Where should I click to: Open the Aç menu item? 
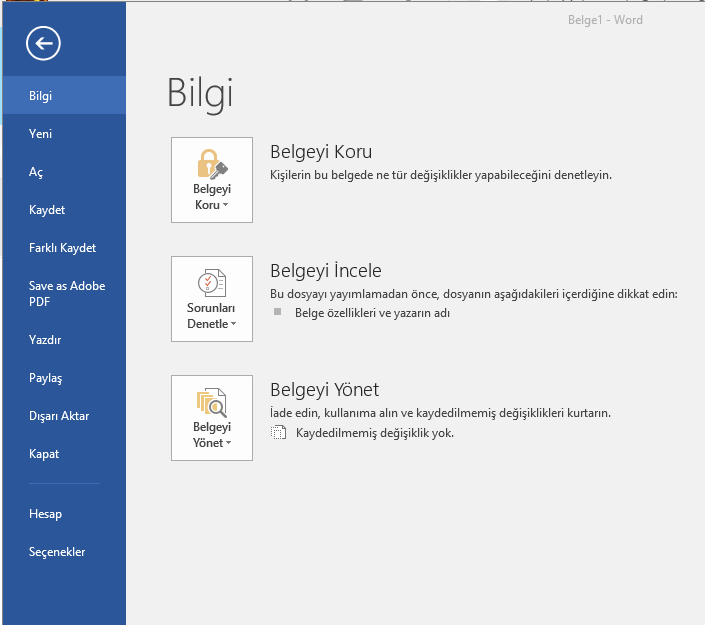(x=64, y=172)
